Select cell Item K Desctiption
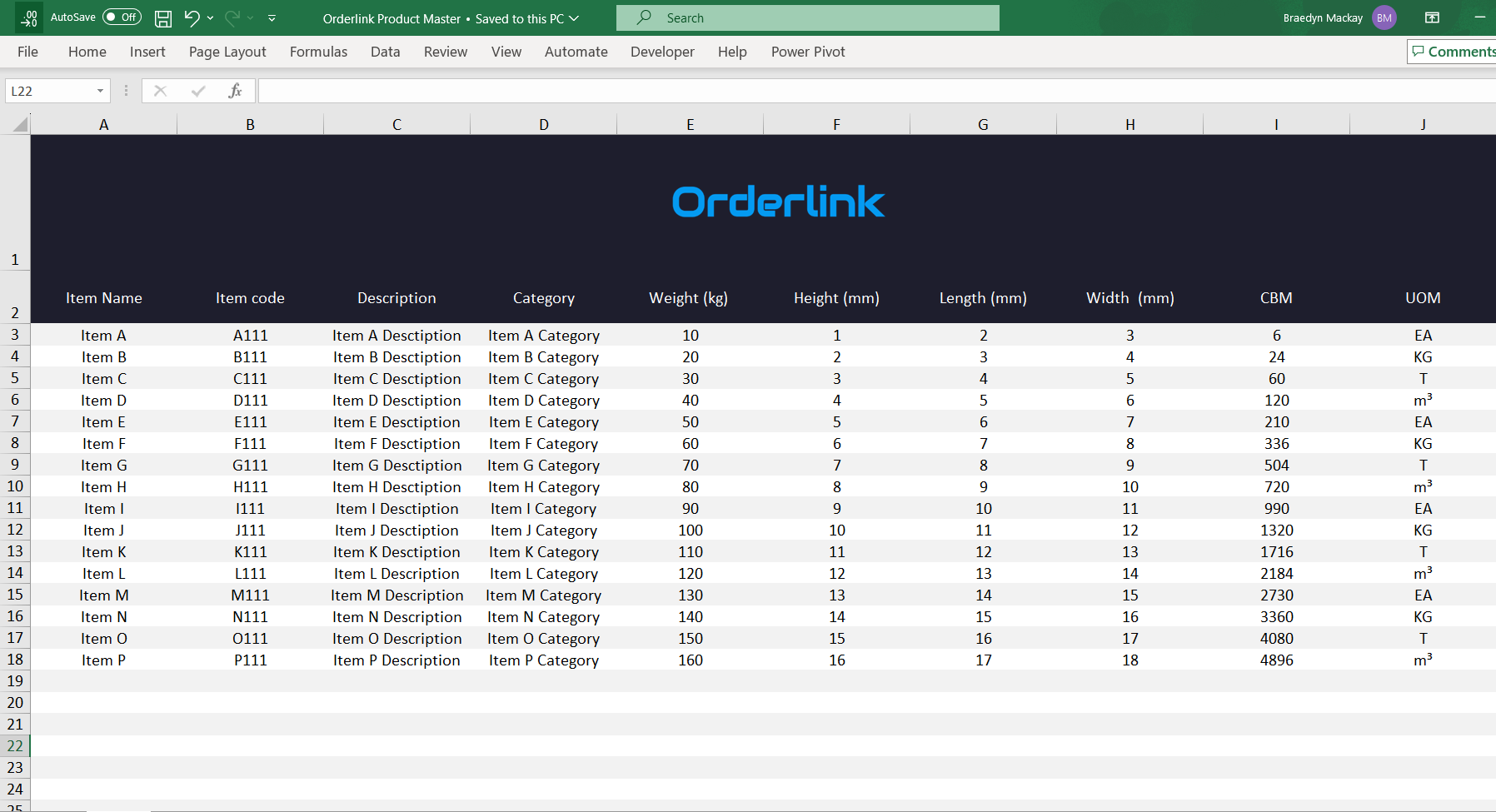Screen dimensions: 1496x812 (x=397, y=552)
